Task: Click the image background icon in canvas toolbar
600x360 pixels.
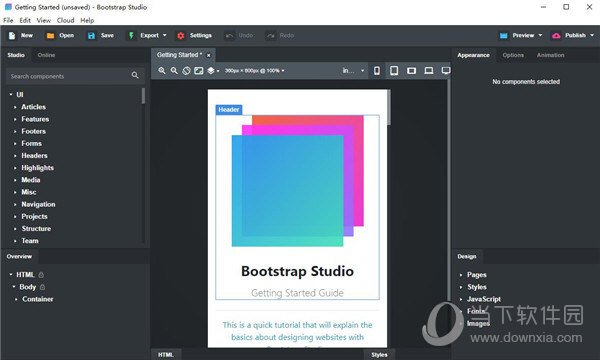Action: click(x=199, y=70)
